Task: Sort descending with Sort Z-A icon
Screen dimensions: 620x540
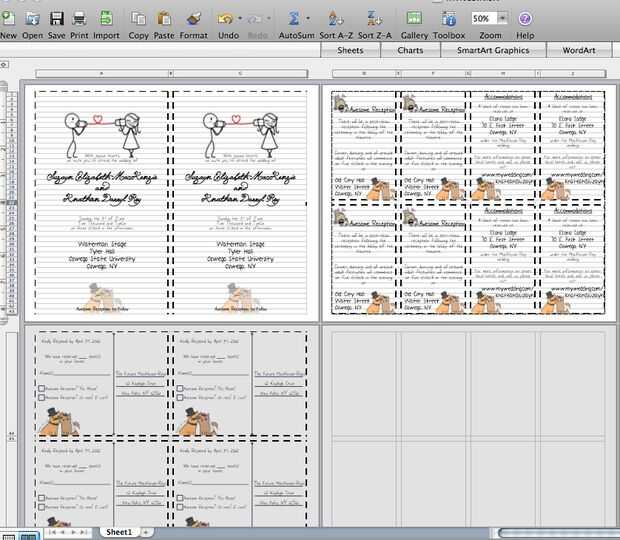Action: coord(374,19)
